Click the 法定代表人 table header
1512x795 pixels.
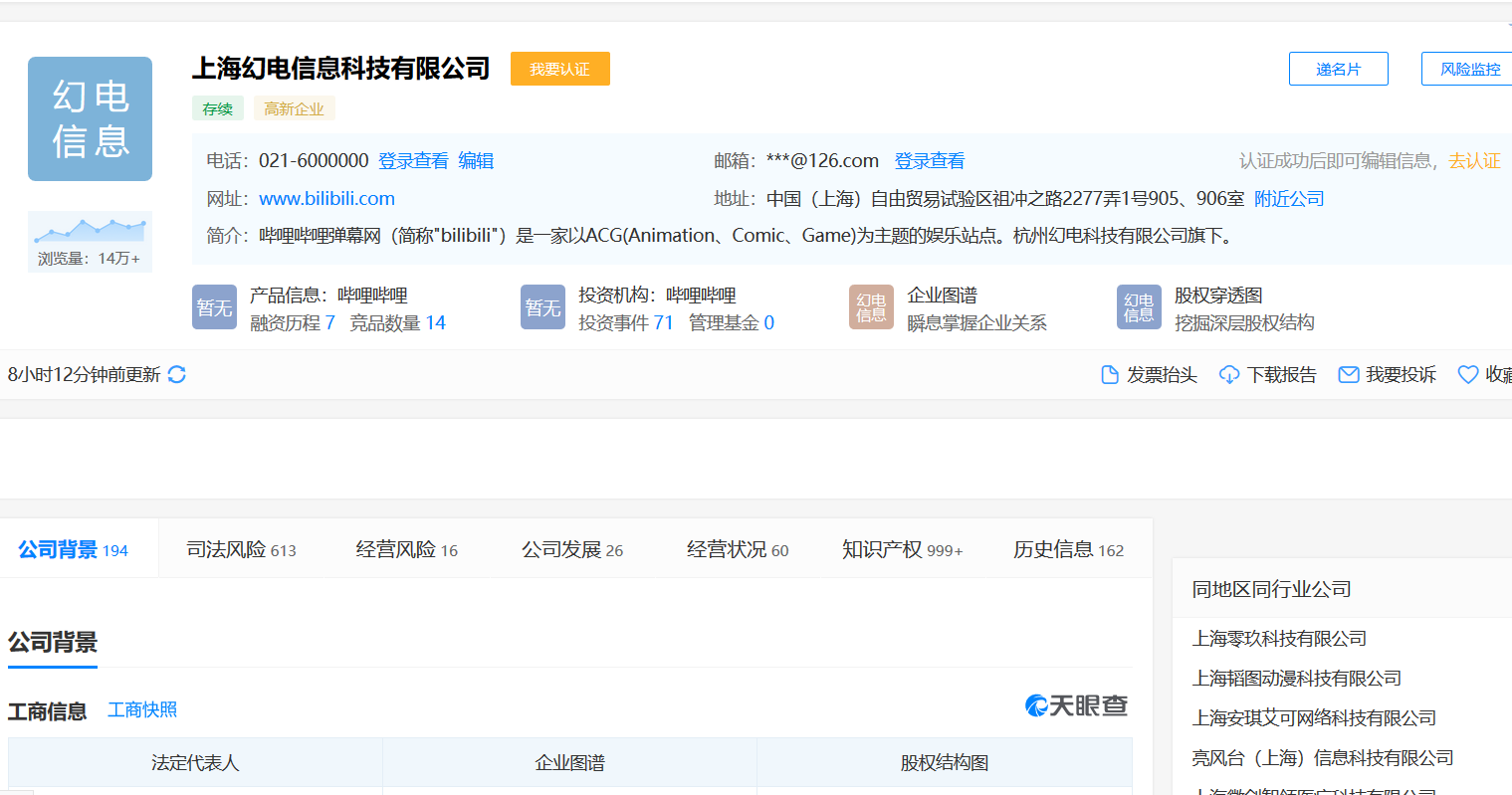point(195,763)
